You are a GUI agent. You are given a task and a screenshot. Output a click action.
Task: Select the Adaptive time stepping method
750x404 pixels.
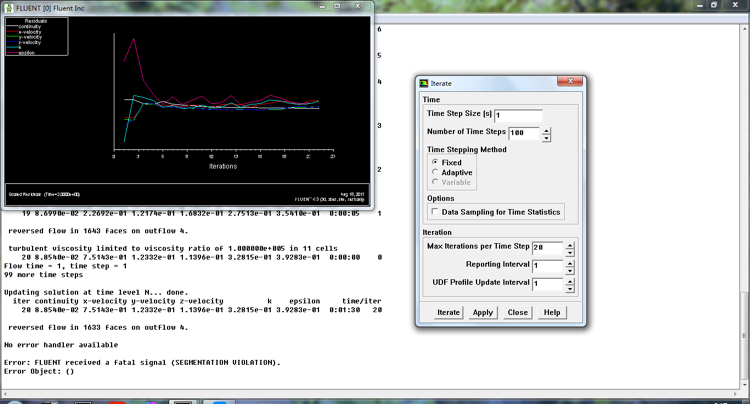click(435, 173)
